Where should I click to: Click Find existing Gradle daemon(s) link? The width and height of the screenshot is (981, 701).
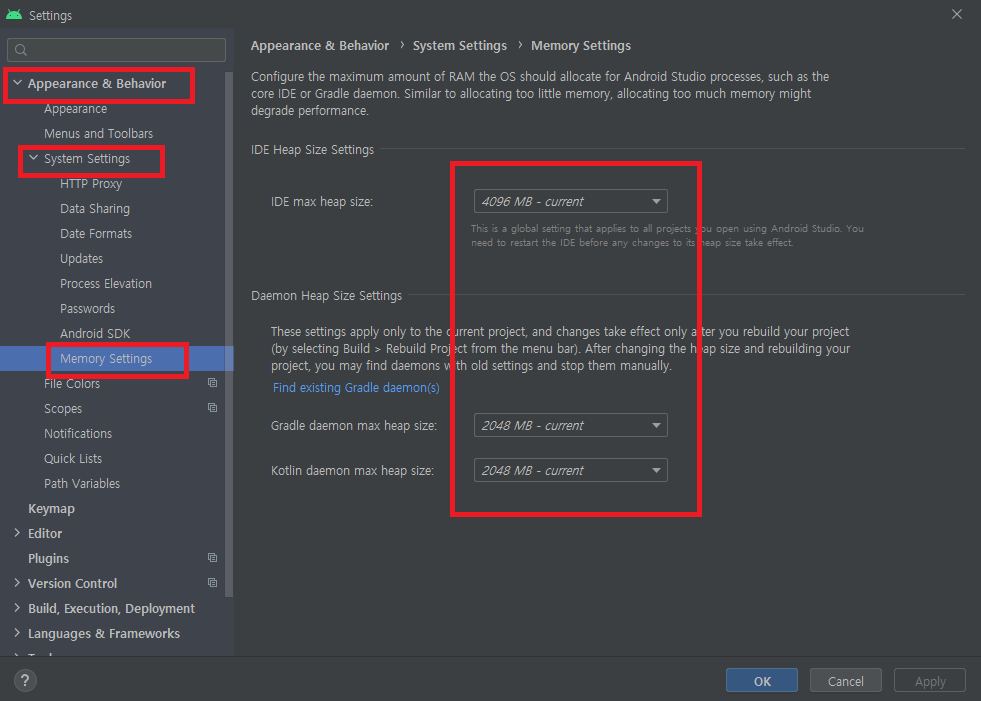coord(356,387)
